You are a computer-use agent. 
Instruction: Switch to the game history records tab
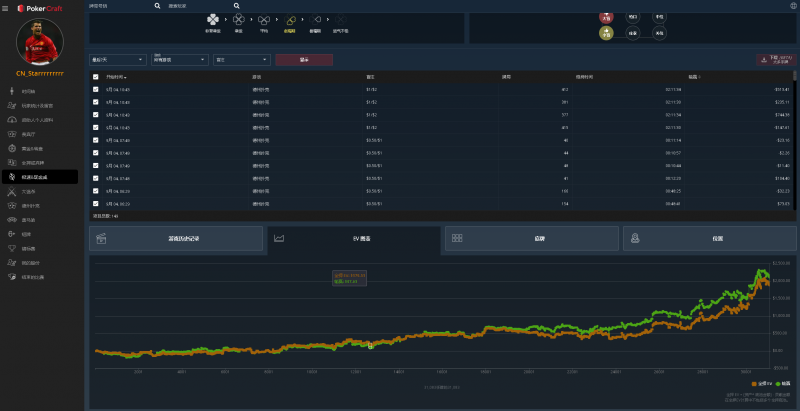[176, 239]
